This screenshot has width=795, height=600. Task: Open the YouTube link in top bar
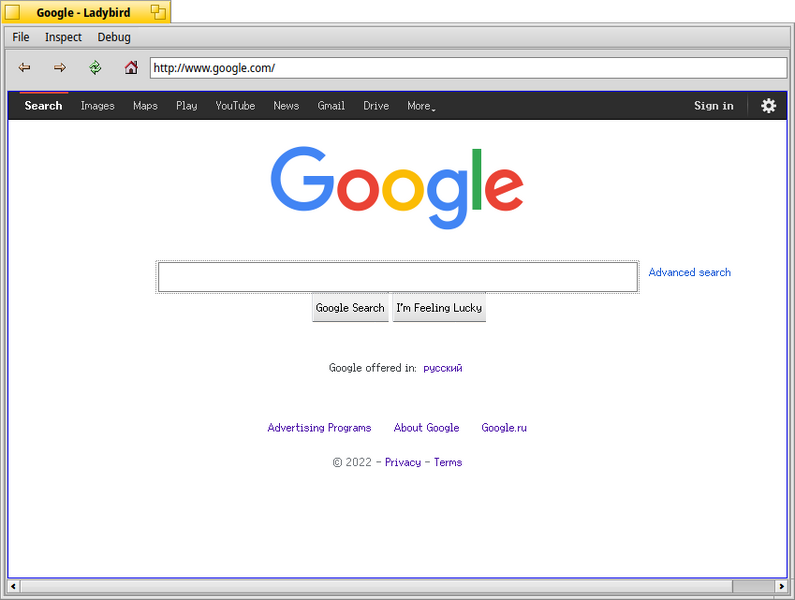[235, 106]
